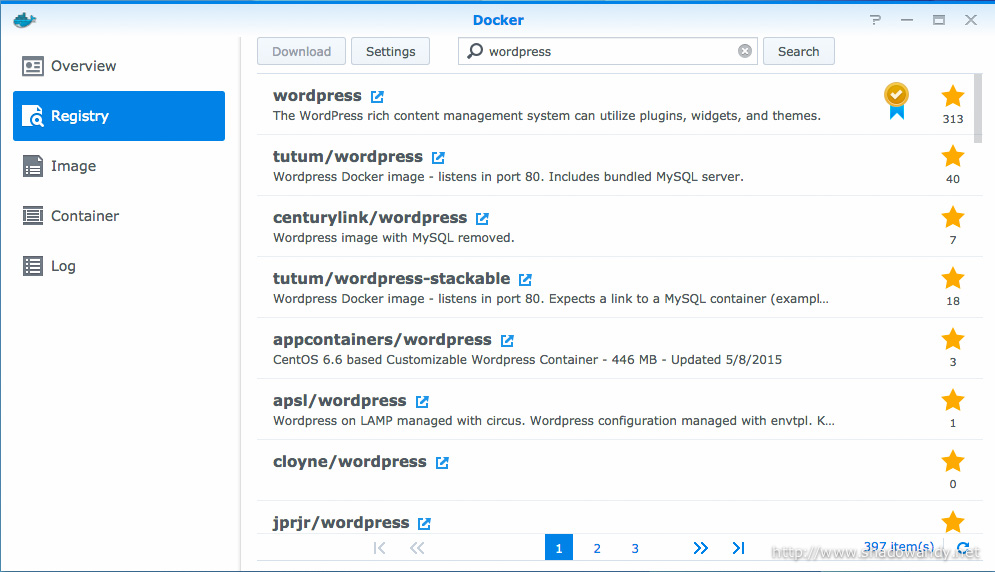
Task: Open registry Settings
Action: click(x=390, y=51)
